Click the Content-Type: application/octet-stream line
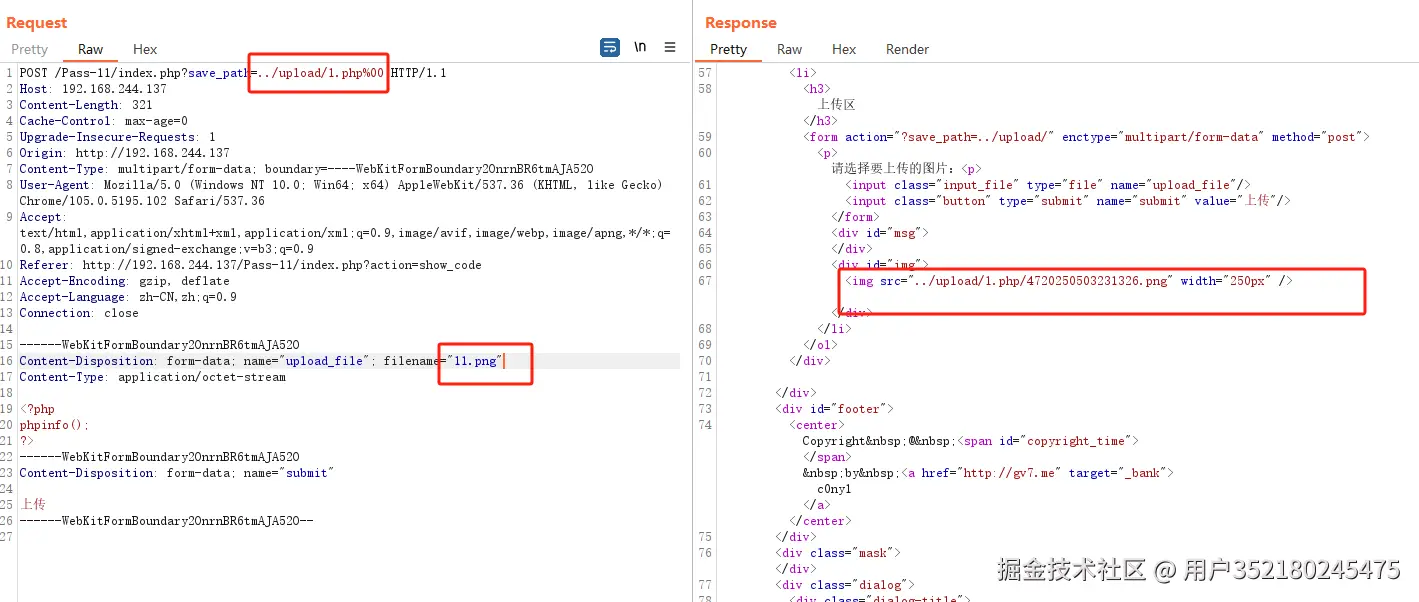 [x=152, y=377]
